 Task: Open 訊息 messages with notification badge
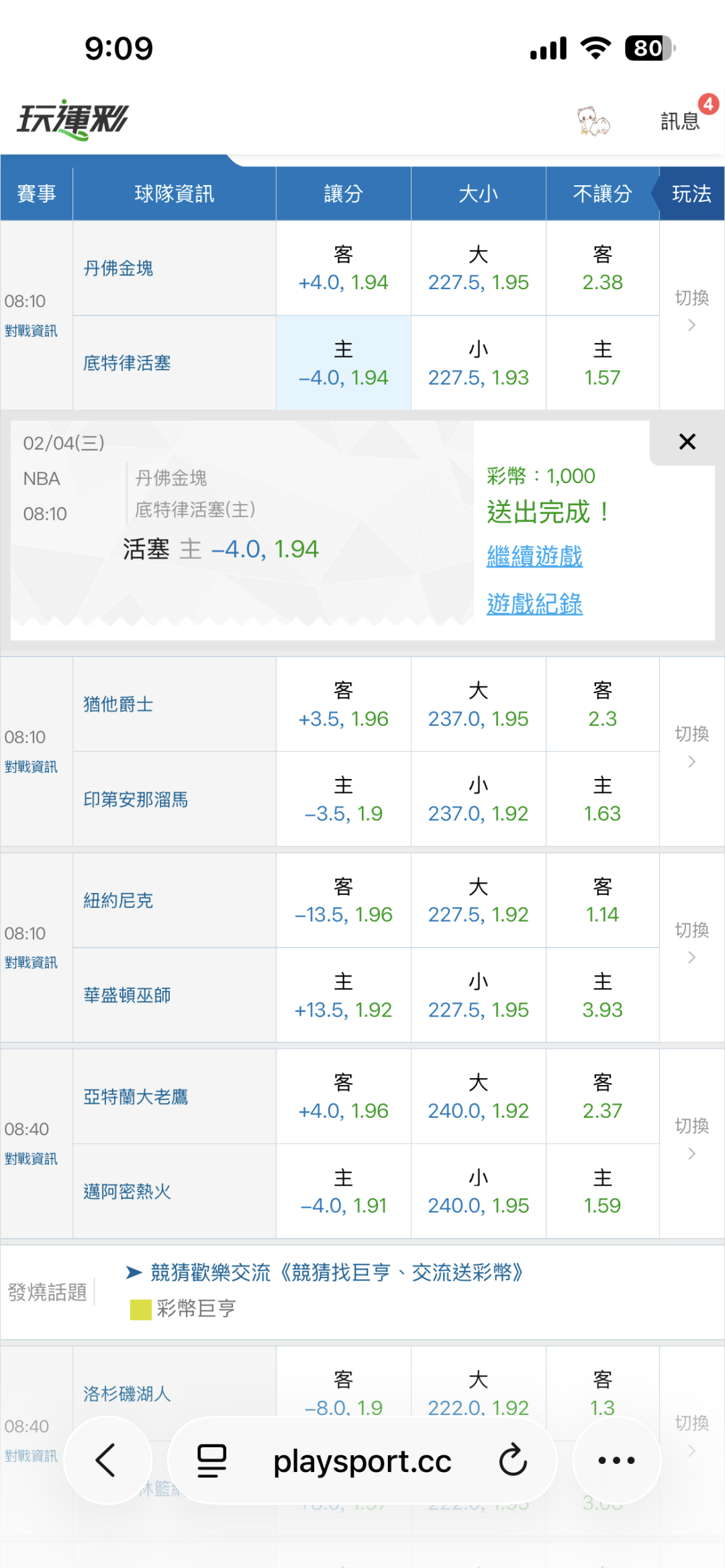[x=681, y=121]
